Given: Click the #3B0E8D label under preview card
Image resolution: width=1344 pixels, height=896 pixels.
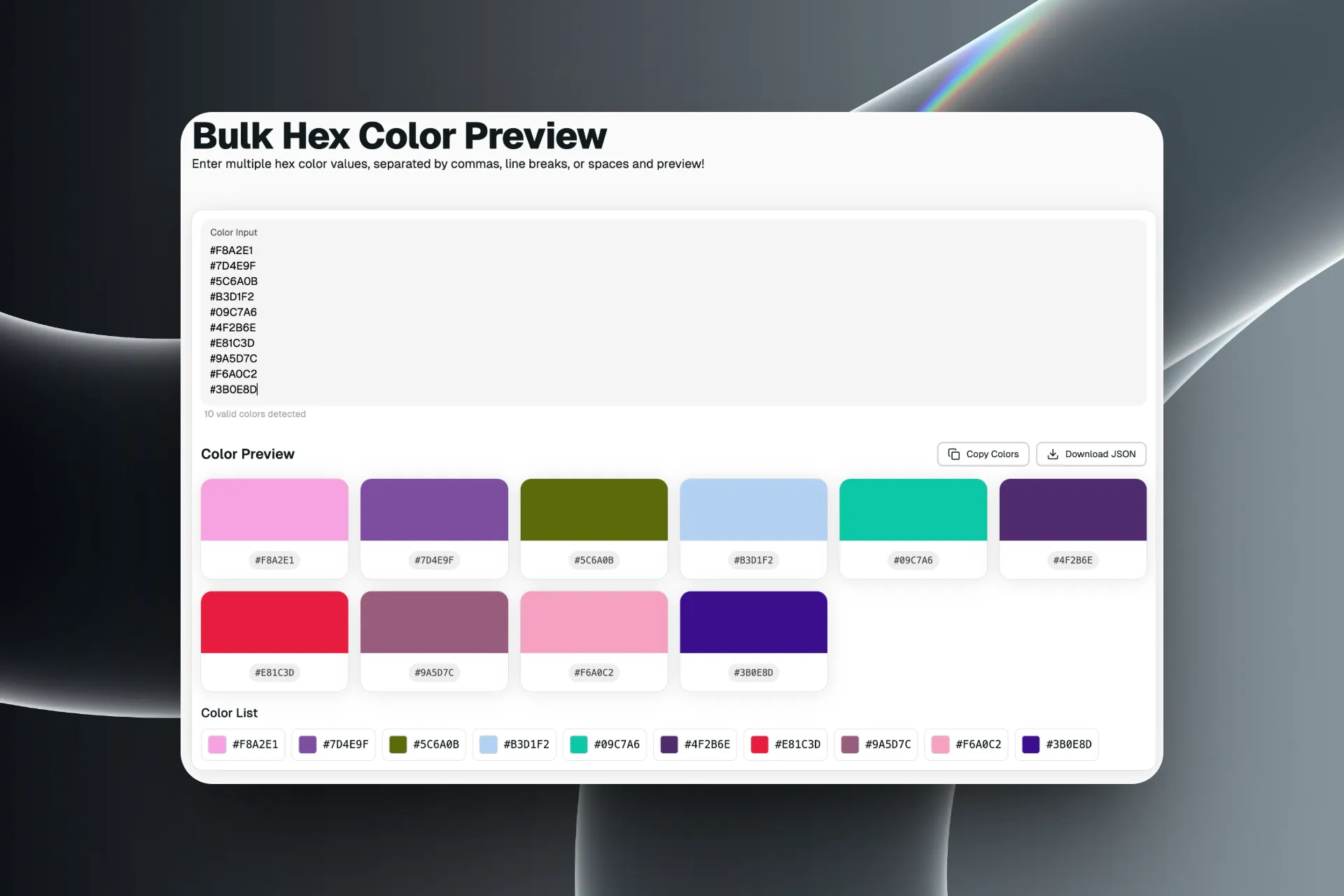Looking at the screenshot, I should coord(753,673).
